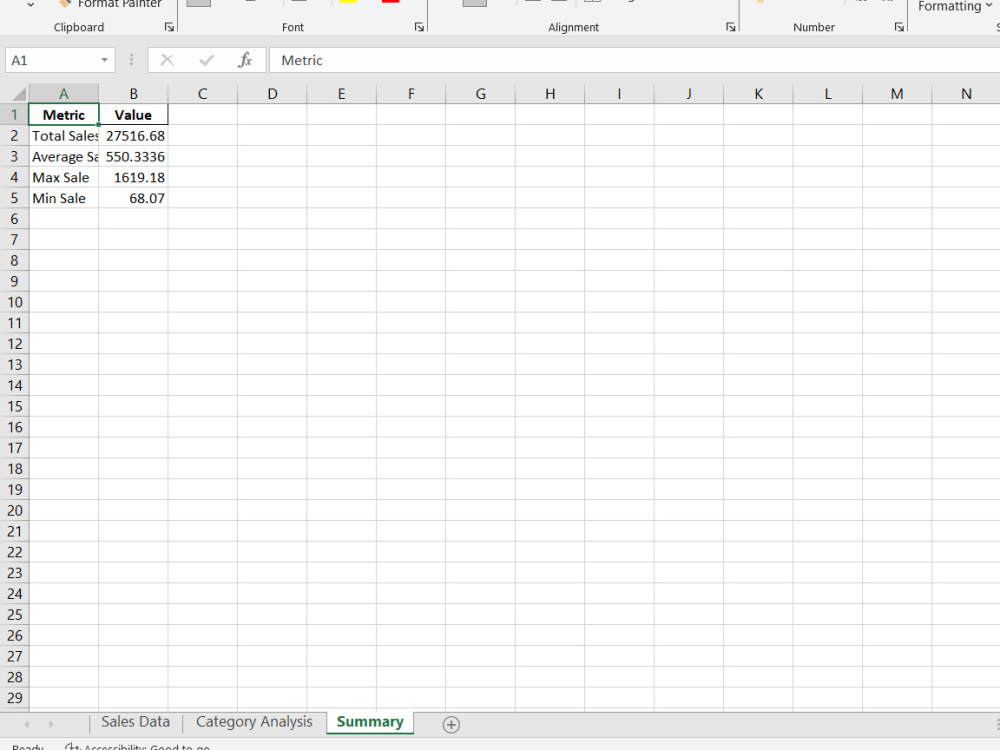Click the previous sheet navigation arrow
This screenshot has width=1000, height=750.
(x=27, y=724)
